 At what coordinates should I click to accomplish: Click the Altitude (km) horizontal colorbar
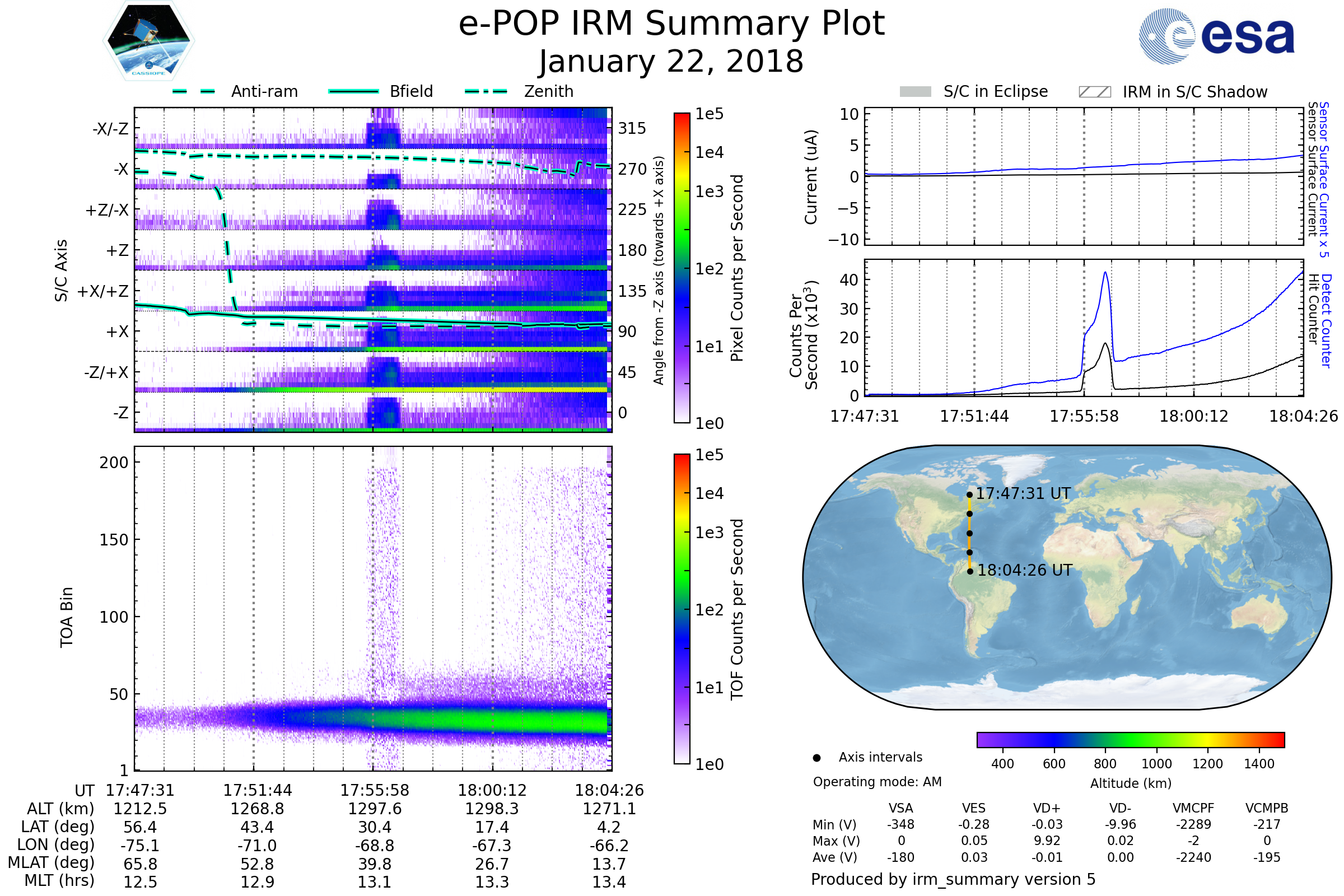point(1130,739)
